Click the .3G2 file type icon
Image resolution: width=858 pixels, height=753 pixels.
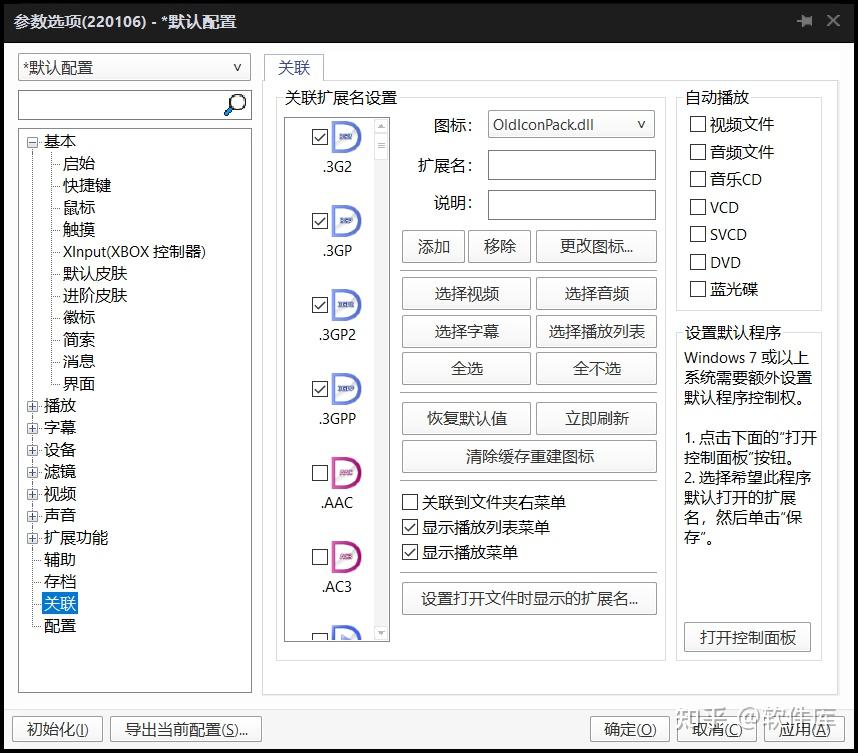[346, 137]
